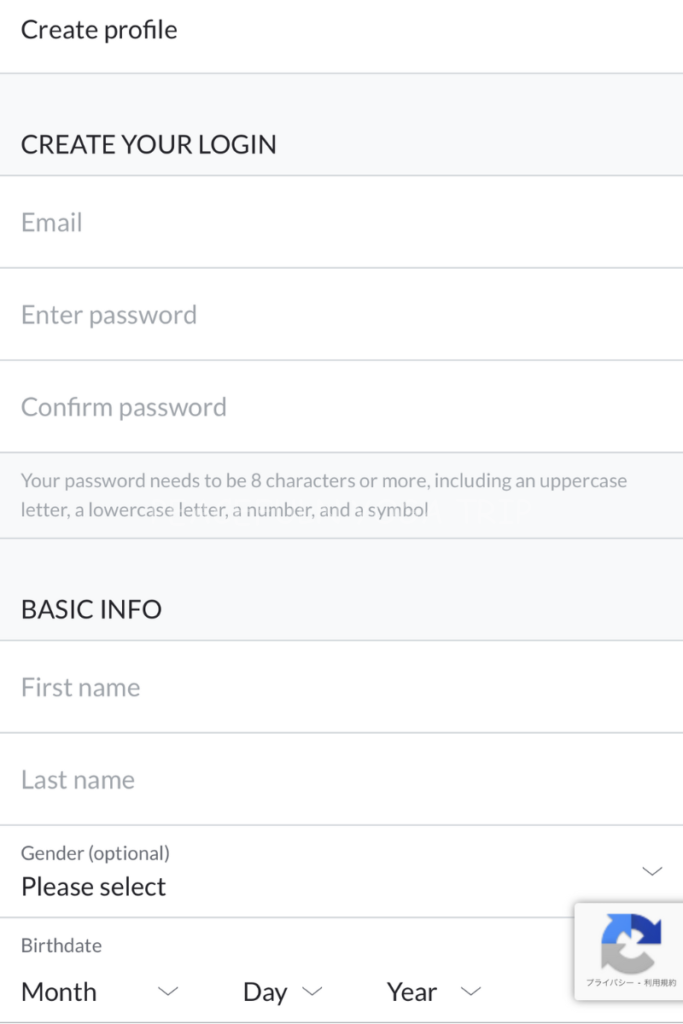Click the 'CREATE YOUR LOGIN' section header
This screenshot has height=1024, width=683.
click(x=149, y=144)
